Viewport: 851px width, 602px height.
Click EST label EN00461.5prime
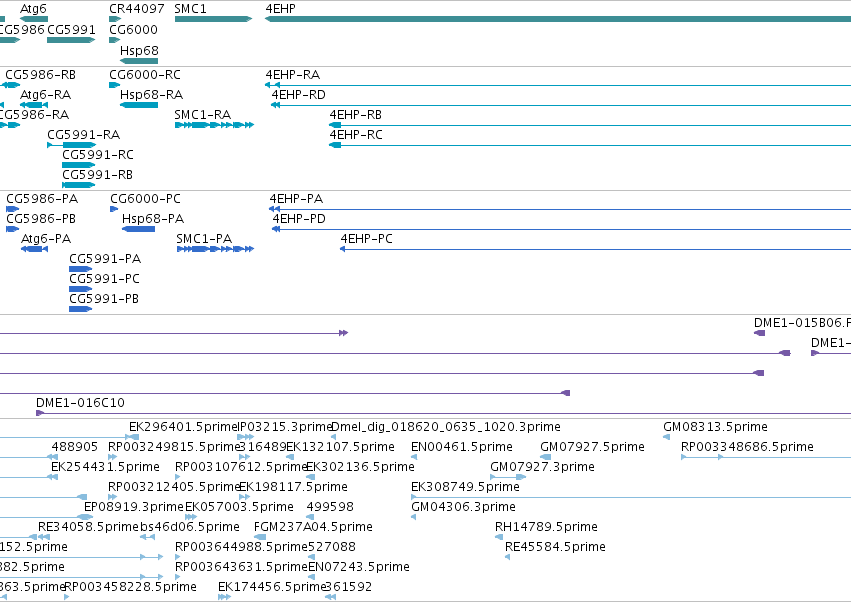point(462,447)
